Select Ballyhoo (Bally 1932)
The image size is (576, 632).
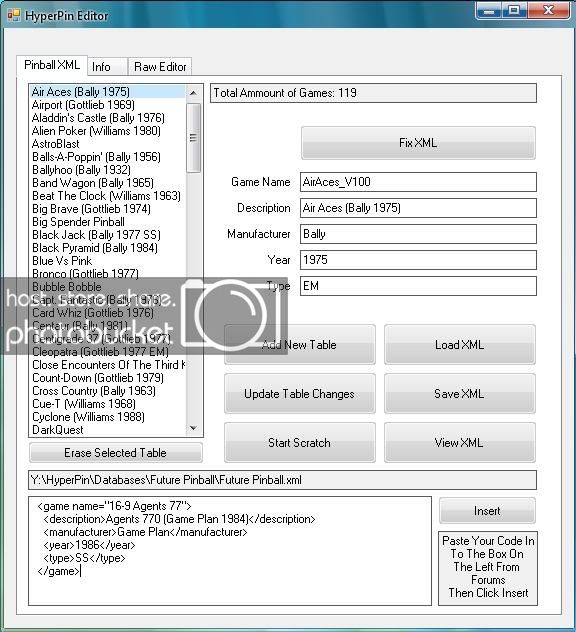point(108,170)
